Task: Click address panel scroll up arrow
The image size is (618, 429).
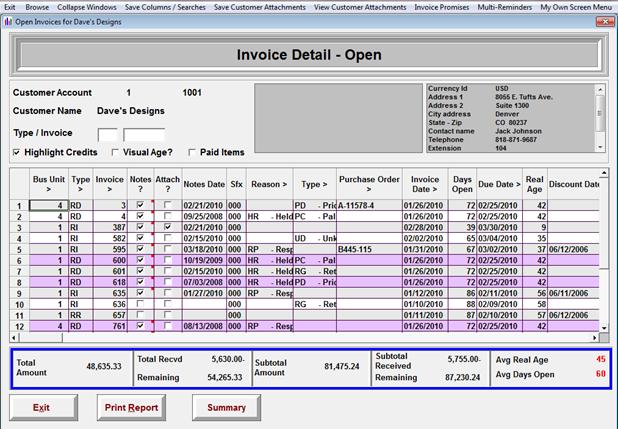Action: point(600,90)
